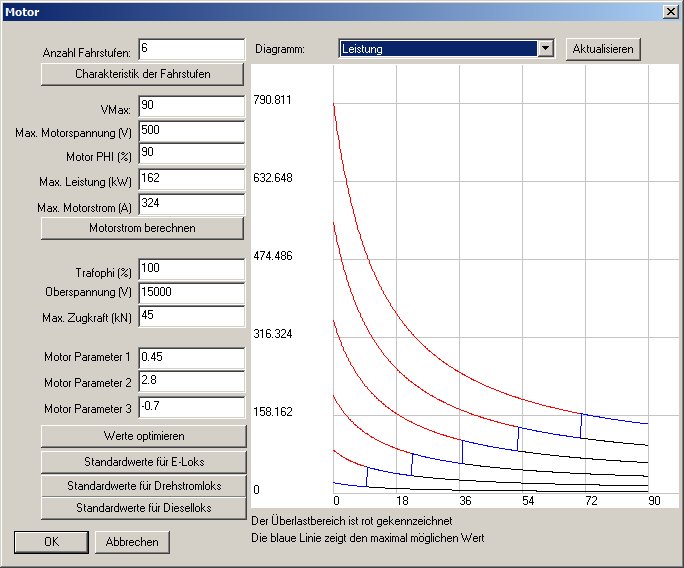Screen dimensions: 684x568
Task: Edit the Max. Motorstrom field
Action: 192,204
